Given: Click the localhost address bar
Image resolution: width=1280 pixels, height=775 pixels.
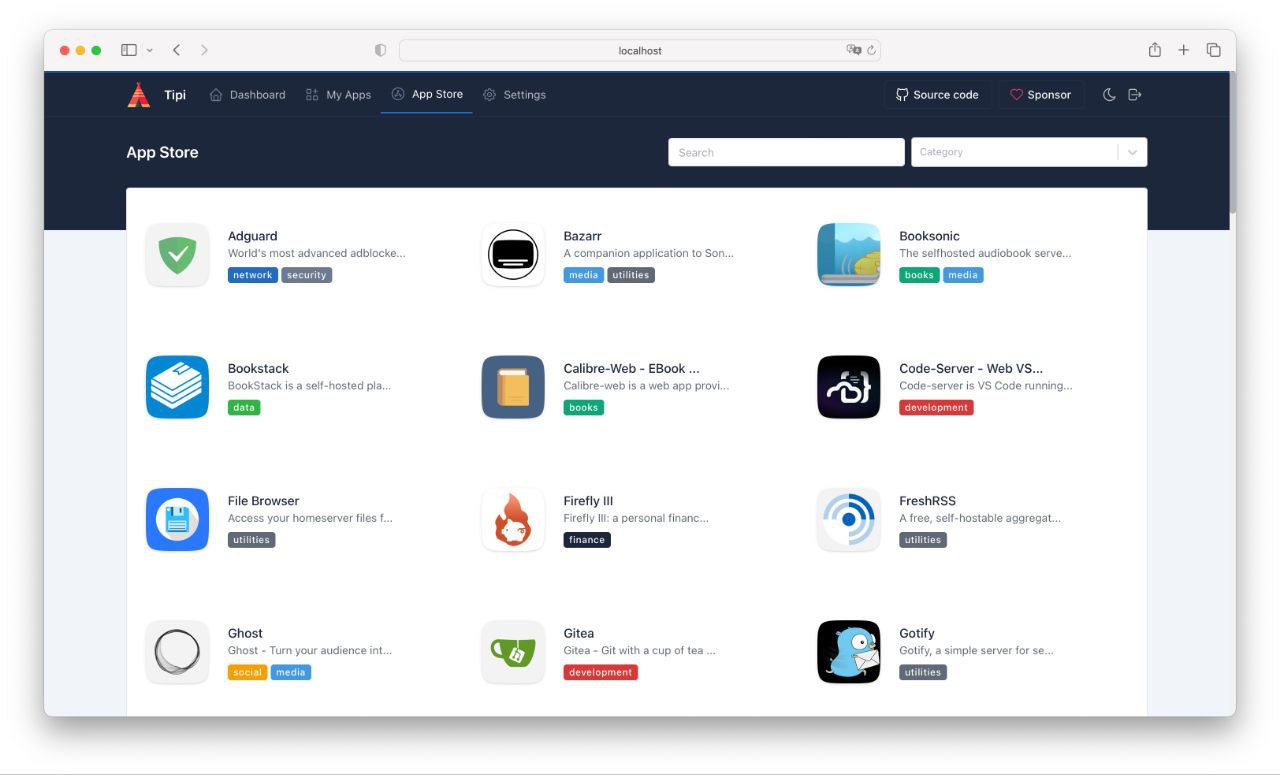Looking at the screenshot, I should pyautogui.click(x=640, y=50).
